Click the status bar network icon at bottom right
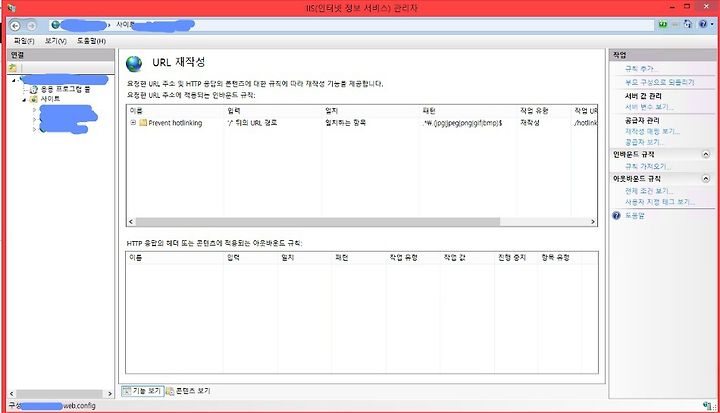This screenshot has height=413, width=720. point(709,406)
